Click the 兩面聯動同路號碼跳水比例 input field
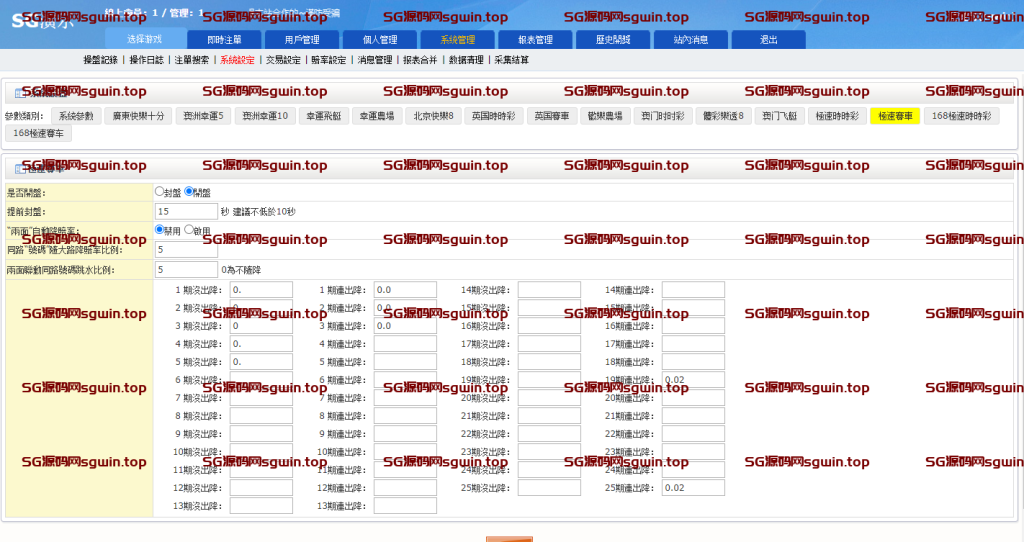Screen dimensions: 1024x542 pyautogui.click(x=186, y=270)
